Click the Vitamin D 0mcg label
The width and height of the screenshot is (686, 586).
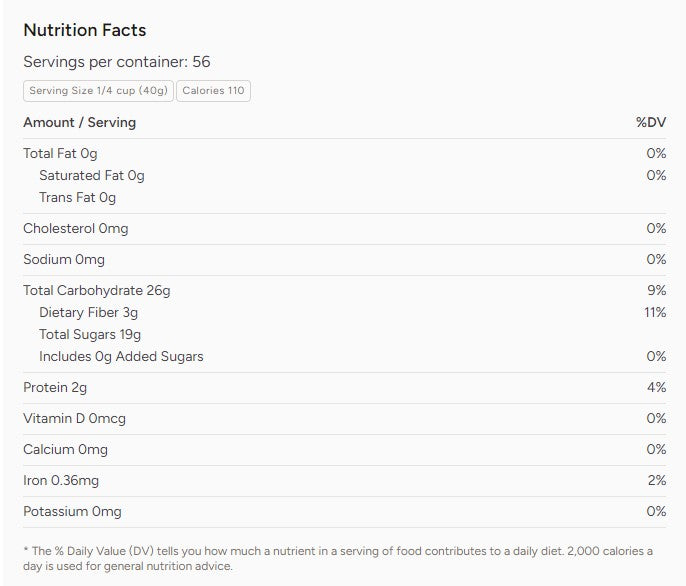click(74, 418)
